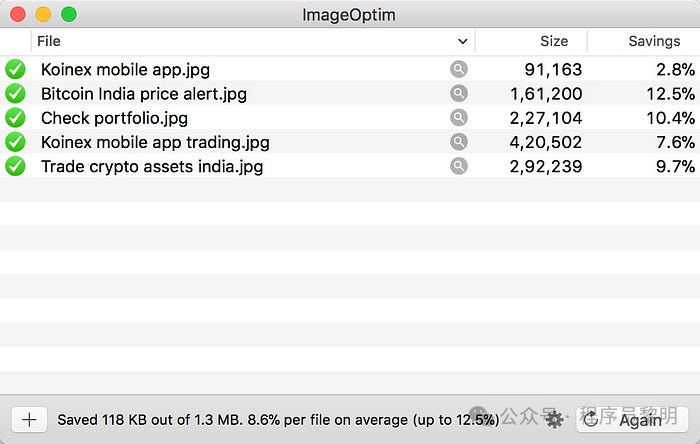Click green status icon for Check portfolio.jpg
Image resolution: width=700 pixels, height=444 pixels.
pos(15,118)
